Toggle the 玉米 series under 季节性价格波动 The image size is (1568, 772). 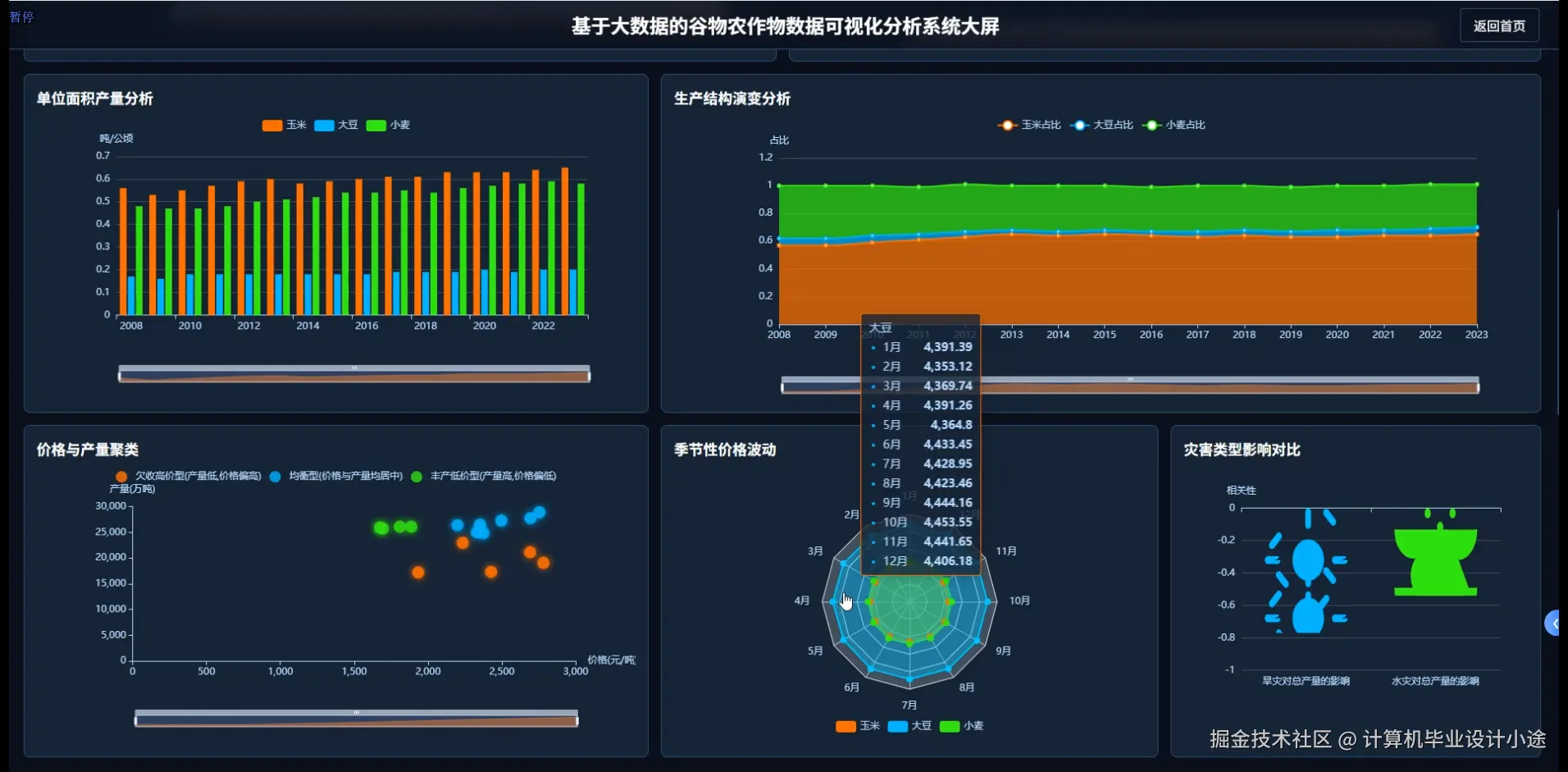point(846,727)
